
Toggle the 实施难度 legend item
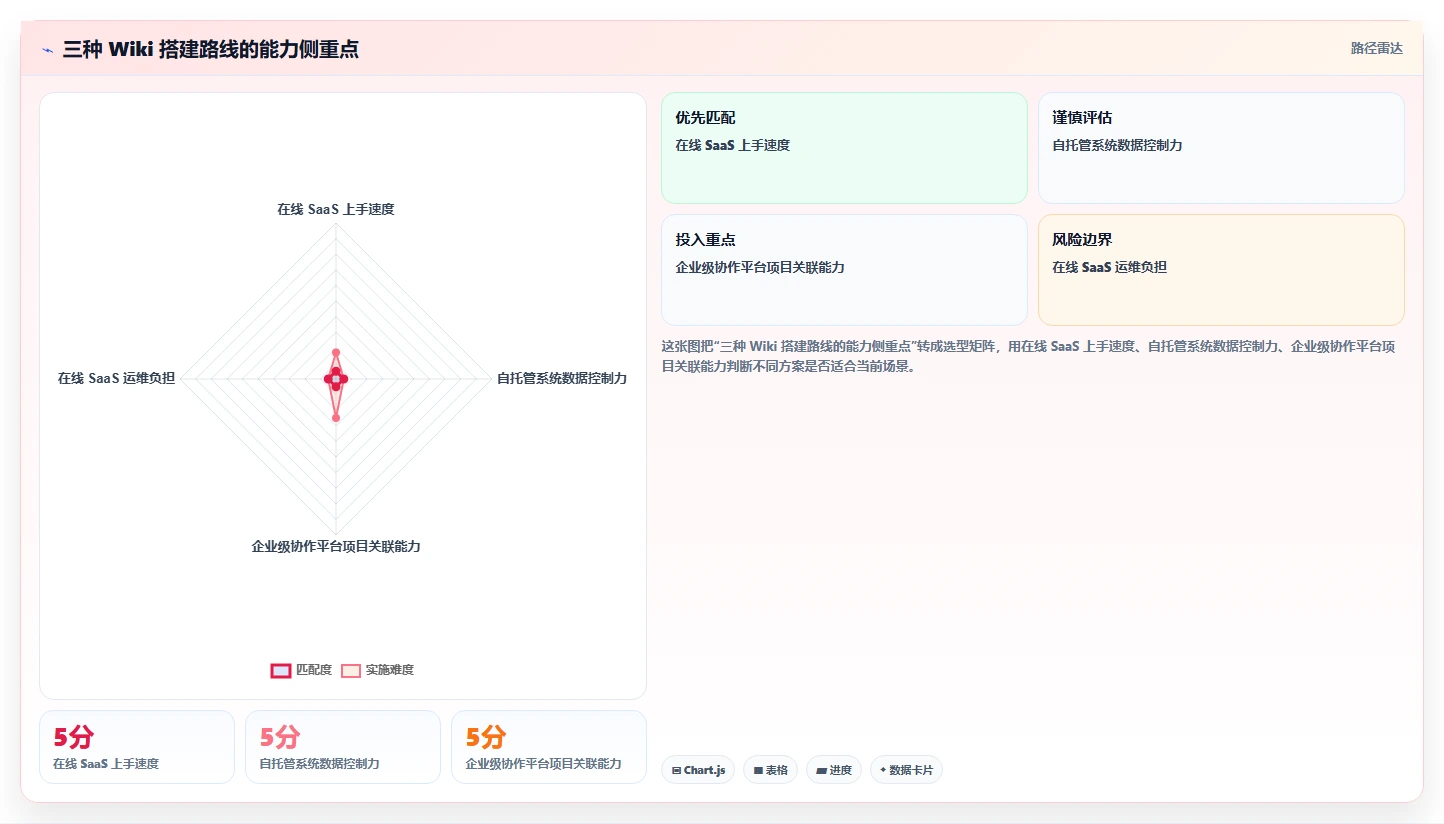377,670
